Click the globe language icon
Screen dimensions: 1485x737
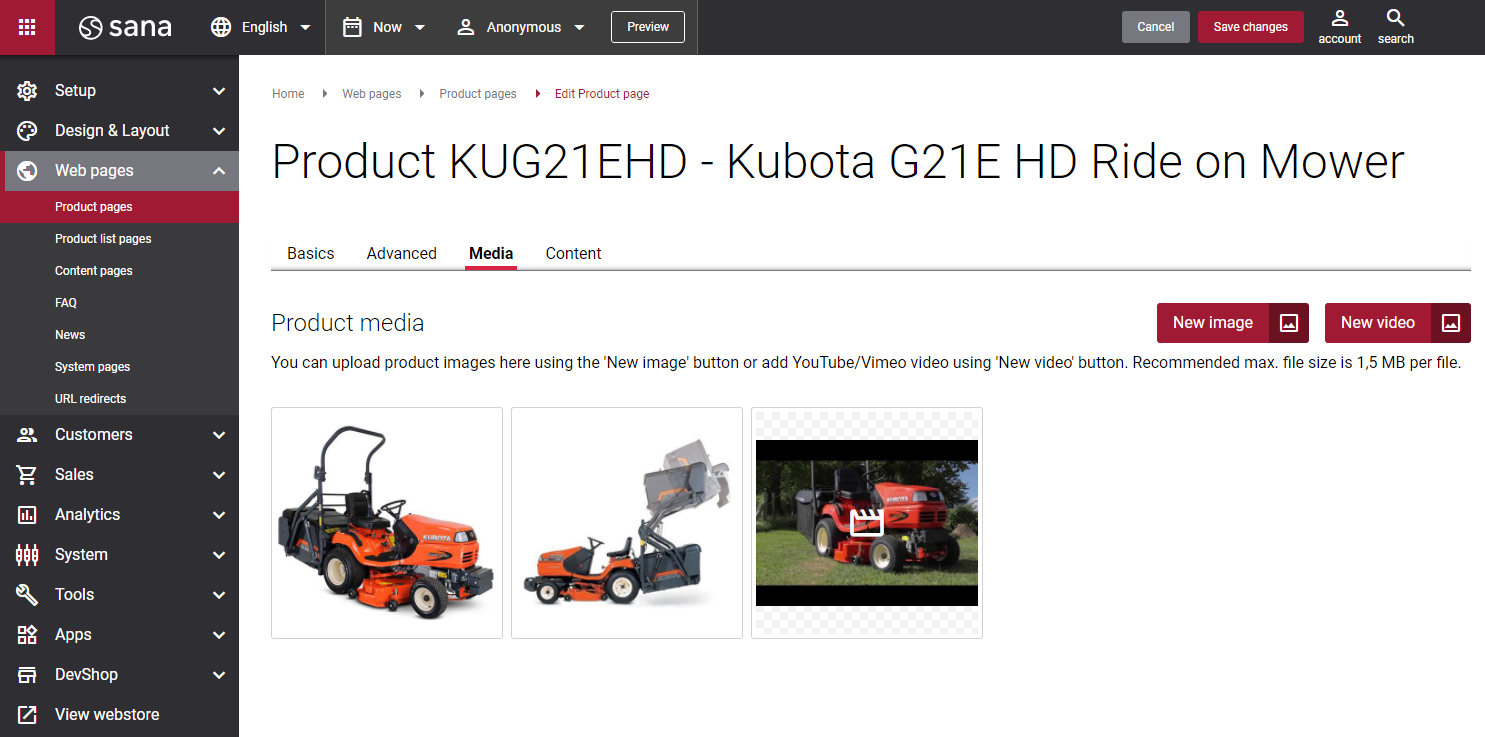coord(221,27)
